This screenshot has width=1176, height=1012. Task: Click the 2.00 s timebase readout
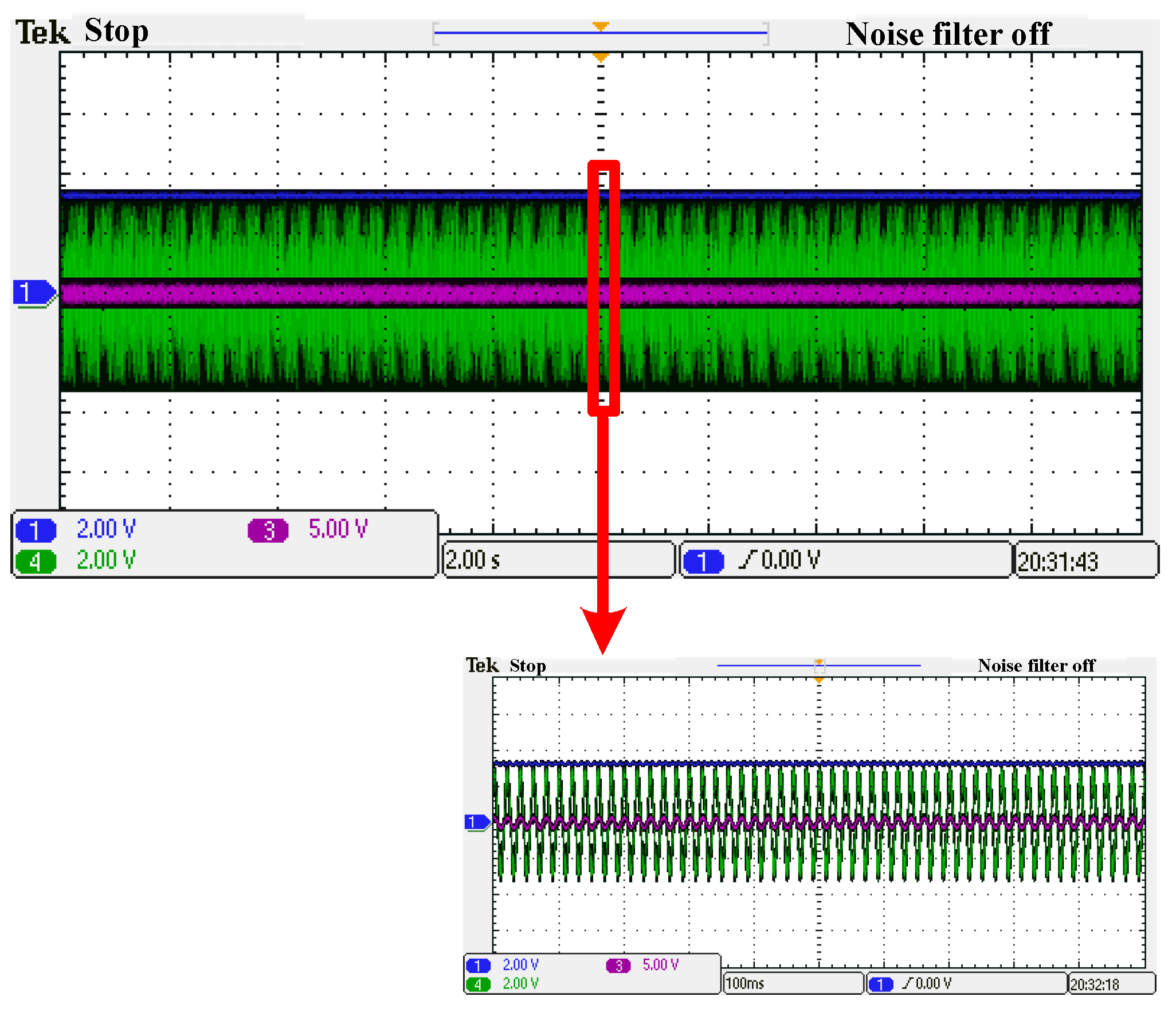coord(473,560)
